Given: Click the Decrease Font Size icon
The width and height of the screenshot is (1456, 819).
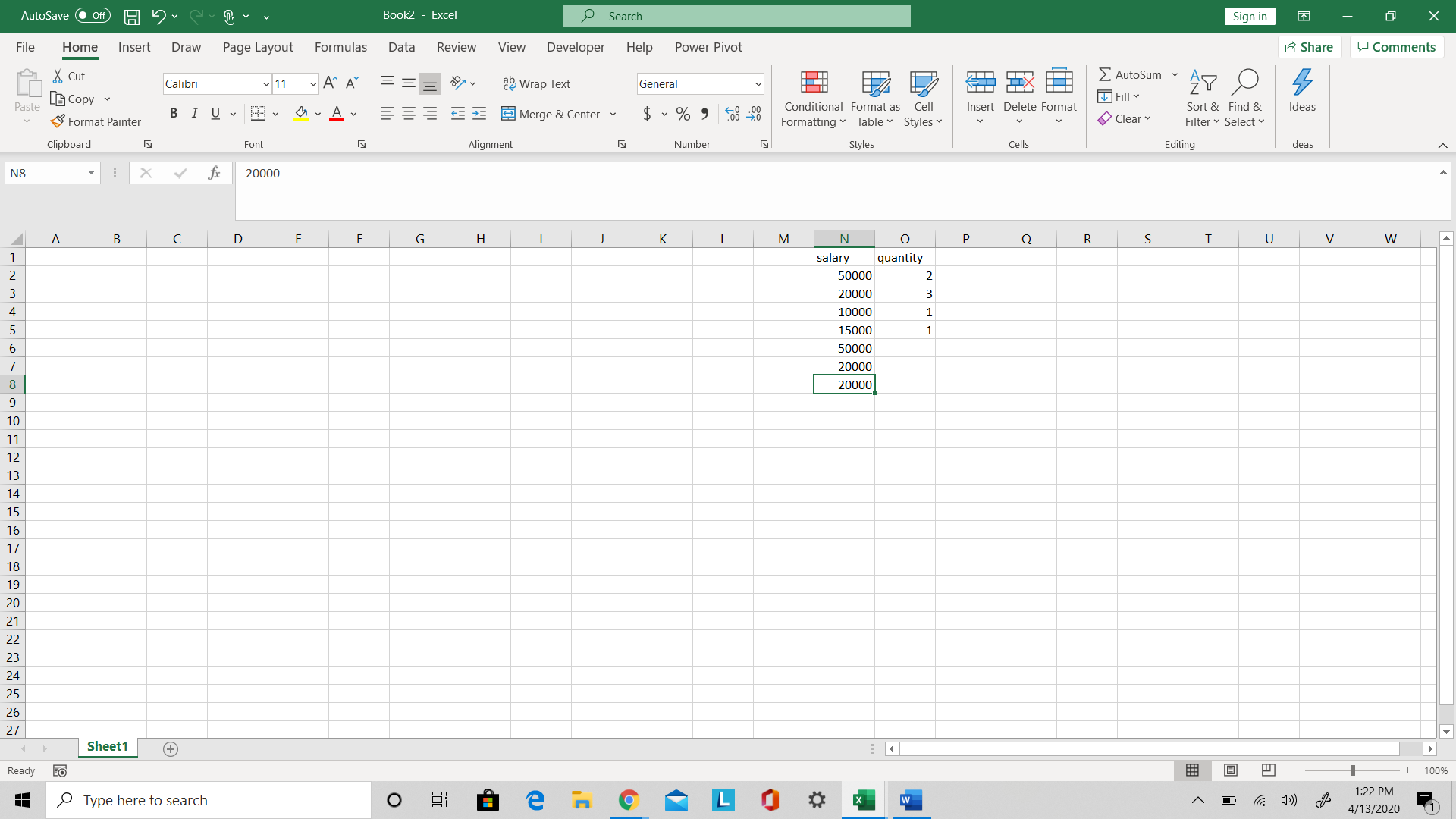Looking at the screenshot, I should point(352,83).
